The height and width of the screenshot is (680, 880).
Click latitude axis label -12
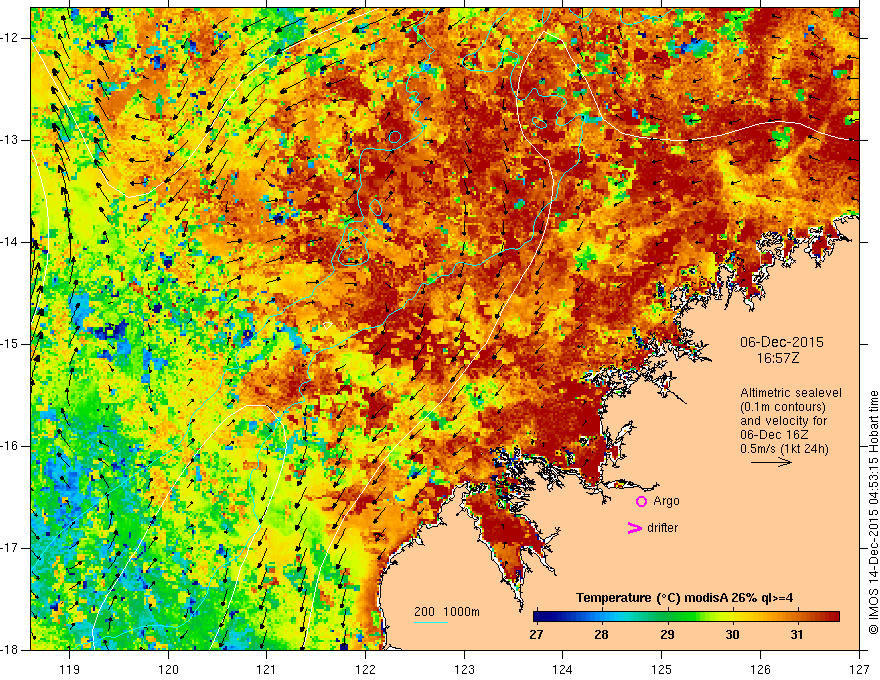[x=10, y=38]
